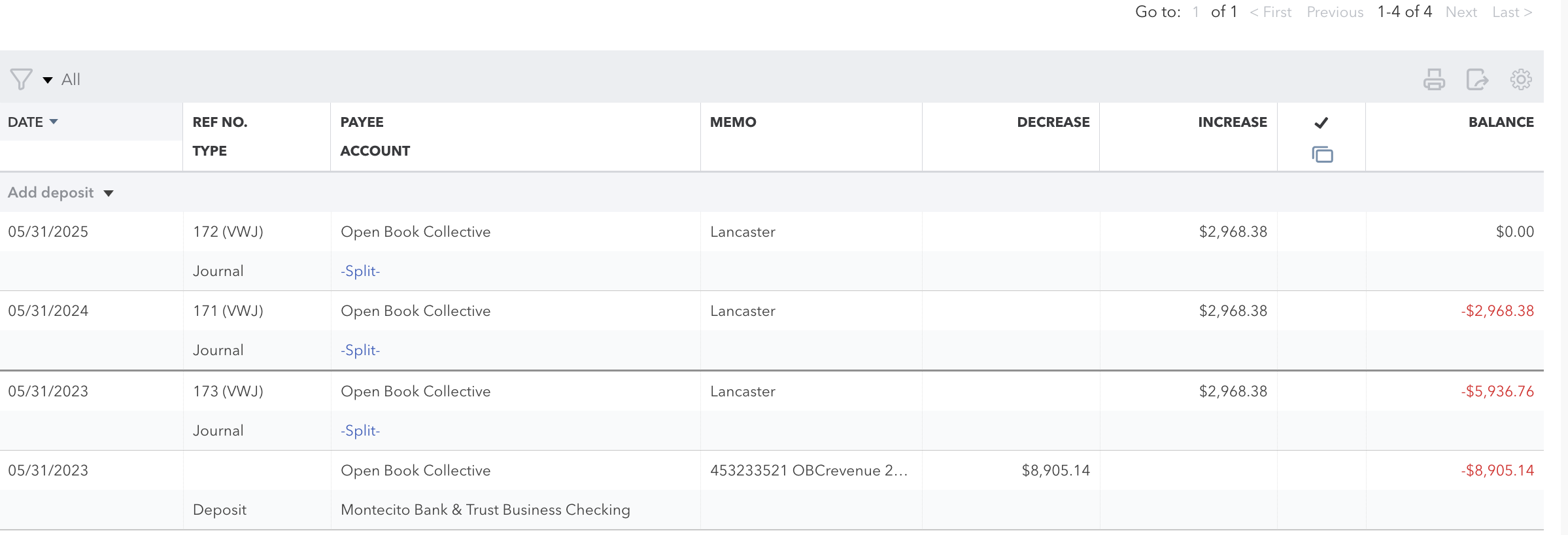
Task: Click the export icon
Action: tap(1477, 80)
